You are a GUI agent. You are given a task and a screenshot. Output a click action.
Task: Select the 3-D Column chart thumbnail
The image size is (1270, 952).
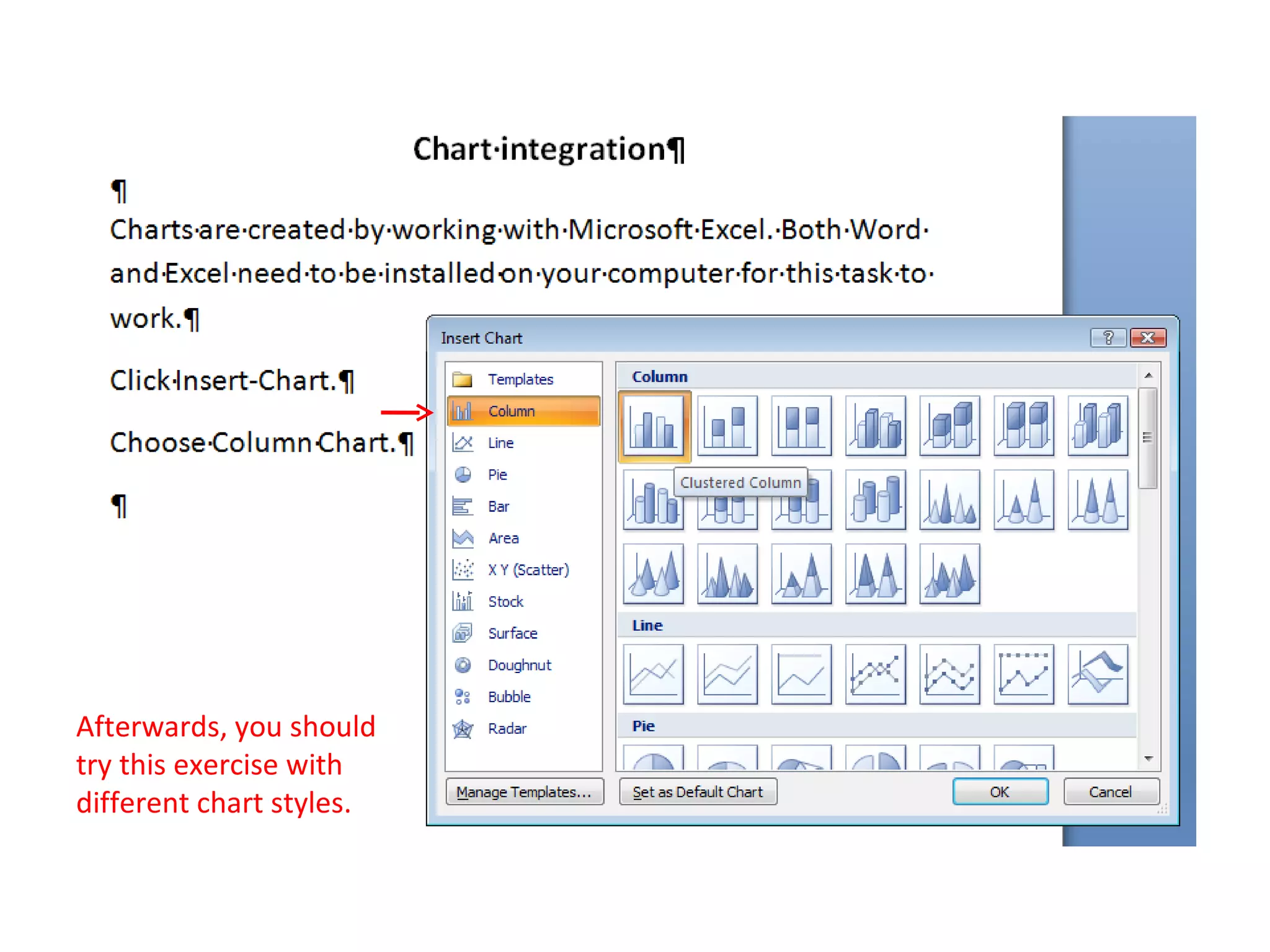(1098, 426)
